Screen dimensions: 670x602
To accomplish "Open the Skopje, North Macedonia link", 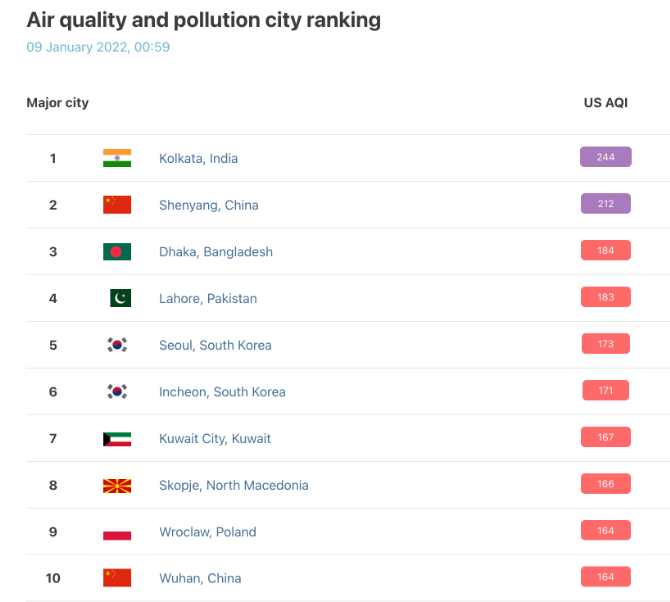I will (x=234, y=485).
